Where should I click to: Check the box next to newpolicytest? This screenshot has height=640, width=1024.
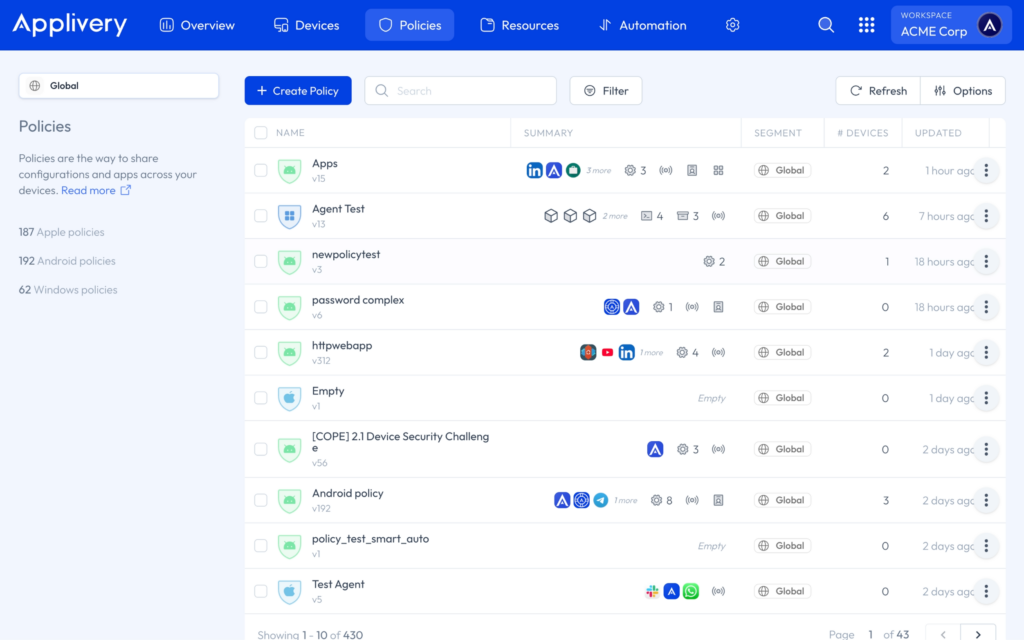[261, 261]
